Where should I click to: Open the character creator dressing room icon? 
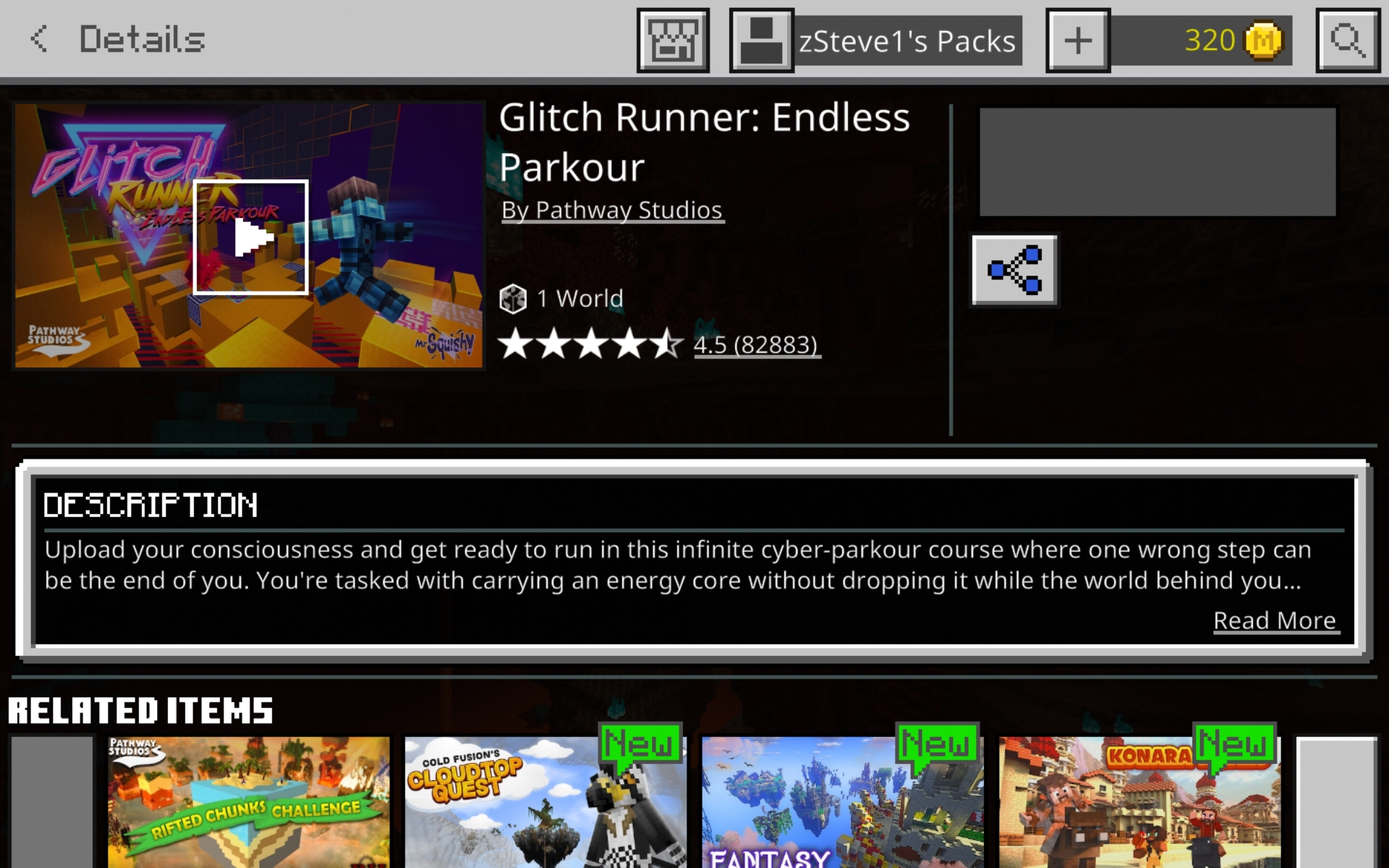(673, 41)
